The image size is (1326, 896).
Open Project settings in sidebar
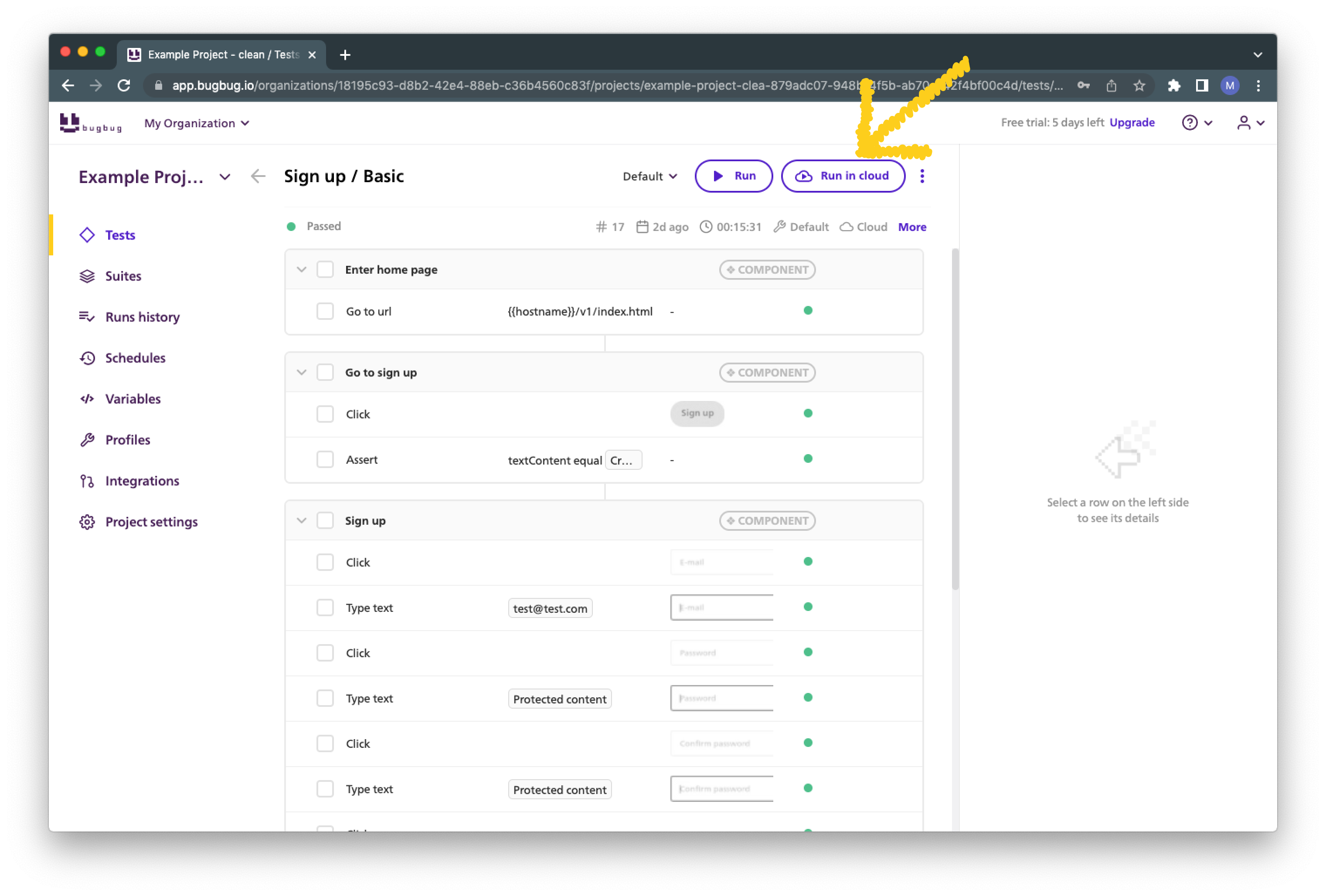(x=139, y=523)
